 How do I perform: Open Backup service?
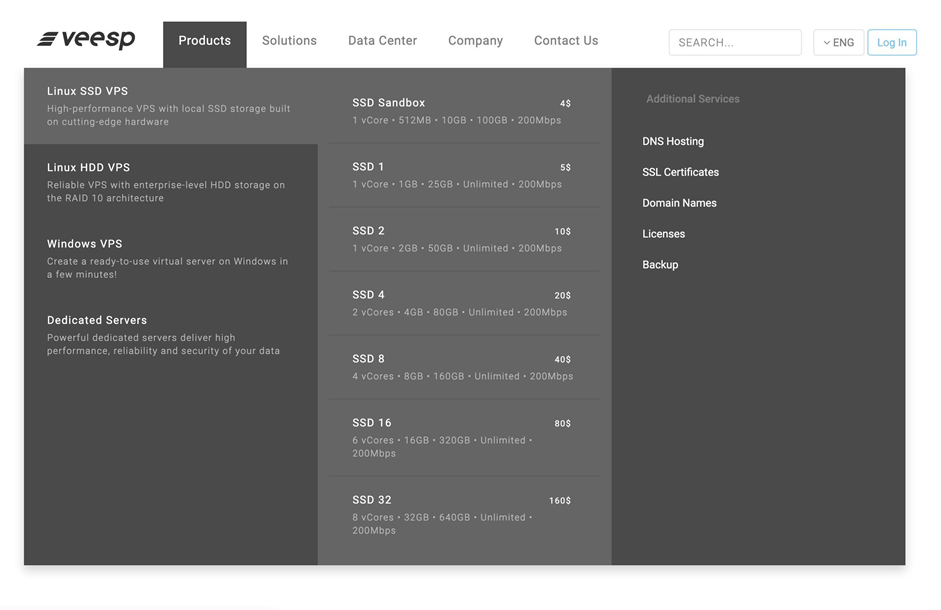click(x=660, y=265)
